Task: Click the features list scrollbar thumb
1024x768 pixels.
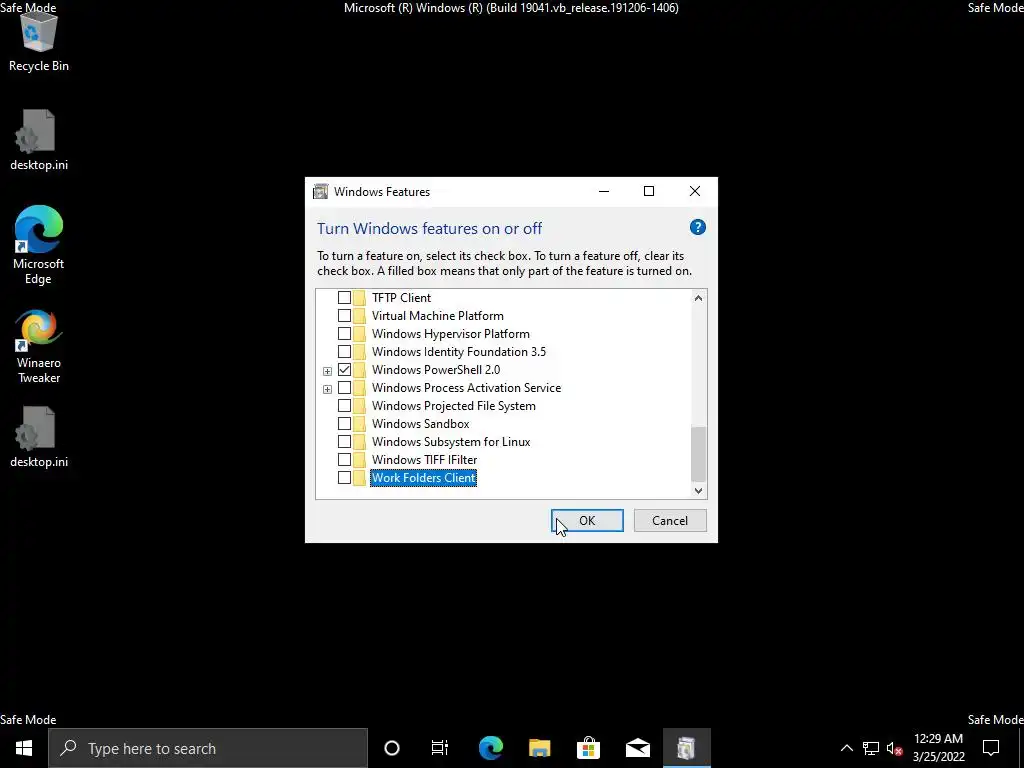Action: tap(698, 454)
